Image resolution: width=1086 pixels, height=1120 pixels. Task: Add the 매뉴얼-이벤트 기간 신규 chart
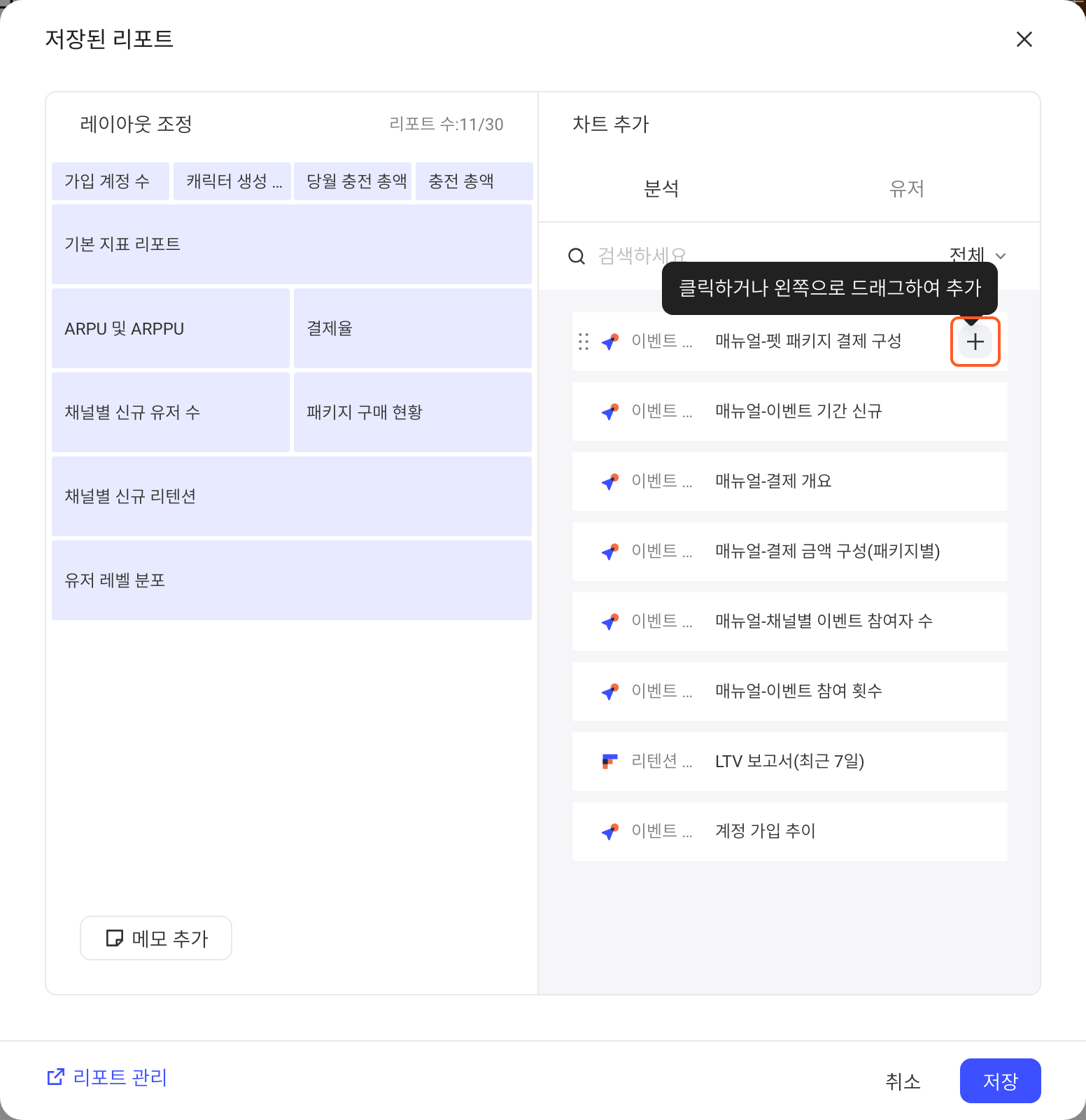(x=790, y=412)
